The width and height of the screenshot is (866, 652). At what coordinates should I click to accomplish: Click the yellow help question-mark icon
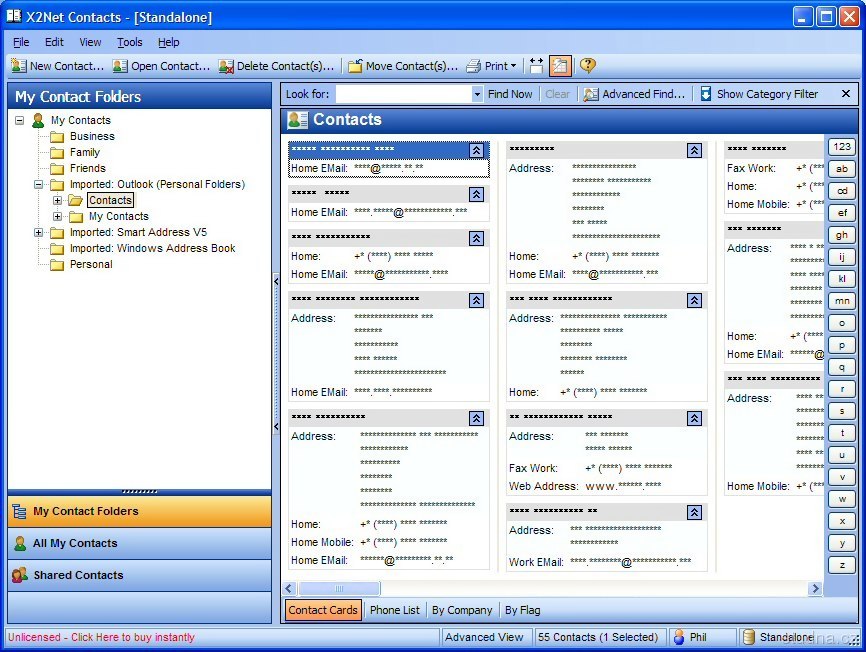tap(588, 65)
